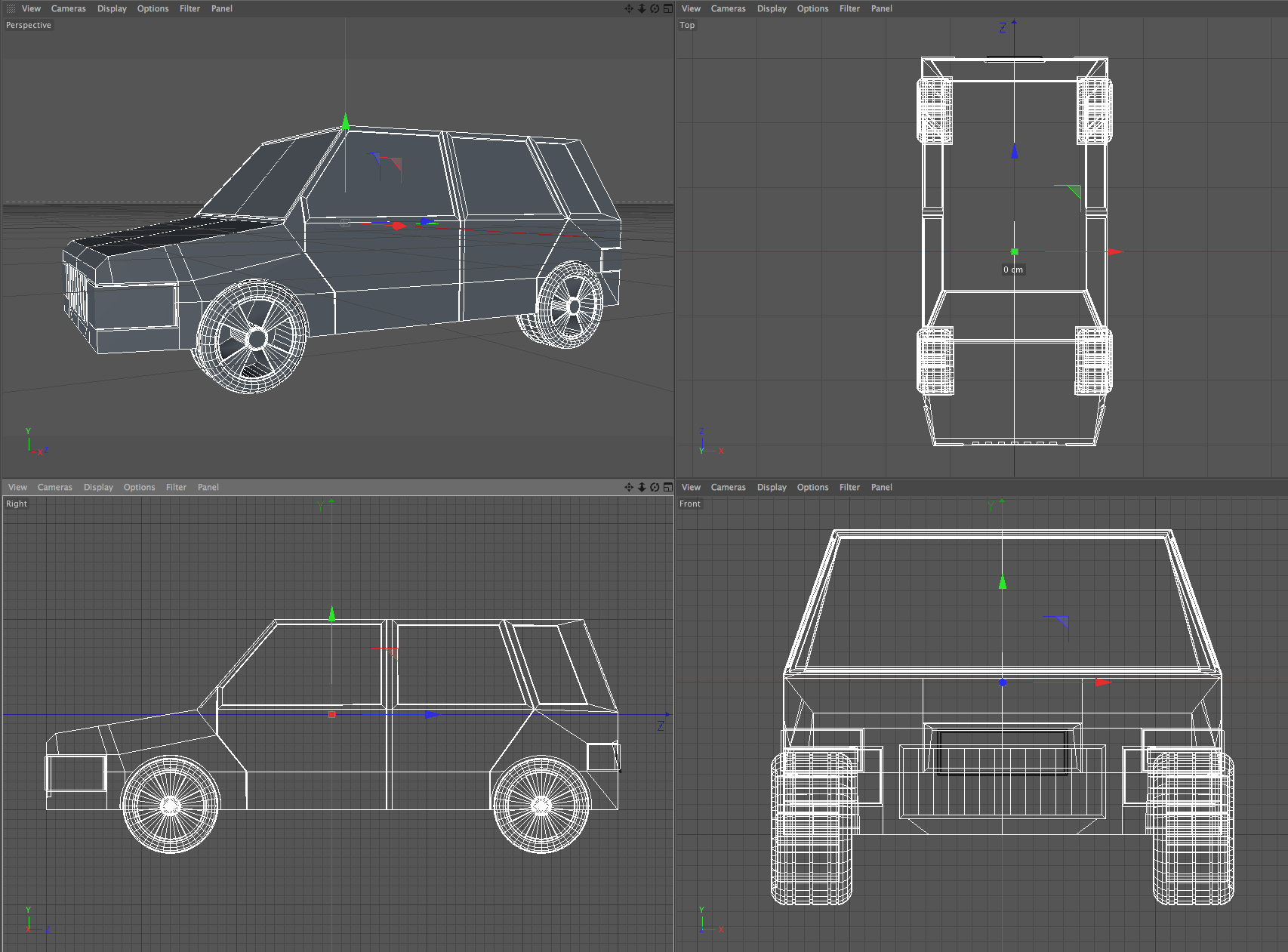
Task: Grab the red X-axis arrow in Front viewport
Action: pos(1103,682)
